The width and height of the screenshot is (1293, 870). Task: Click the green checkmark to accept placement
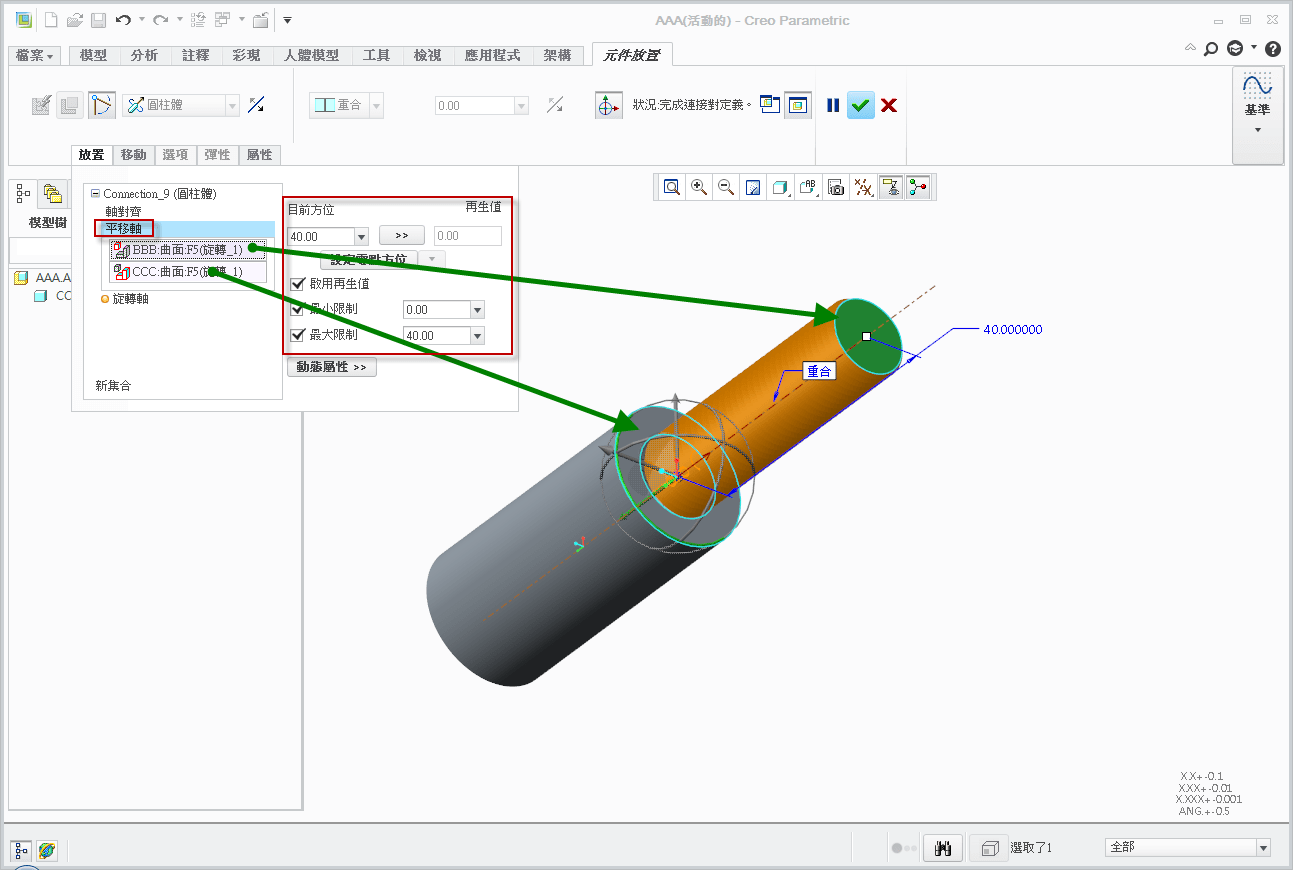coord(861,105)
